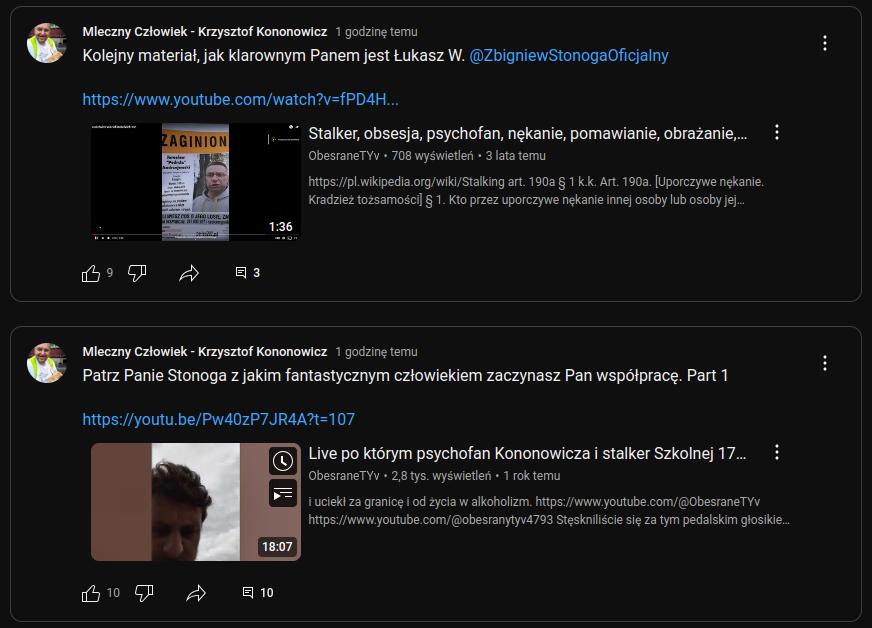Image resolution: width=872 pixels, height=628 pixels.
Task: Follow the youtu.be/Pw40zP7JR4A link
Action: click(x=218, y=419)
